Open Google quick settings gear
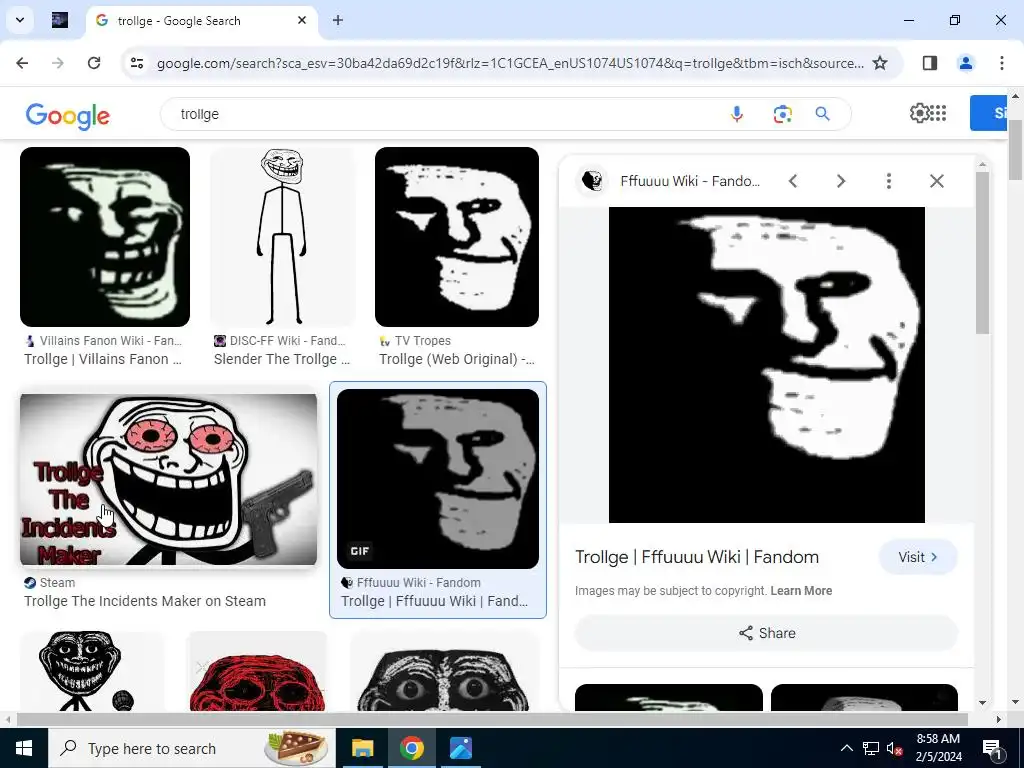 pyautogui.click(x=919, y=113)
